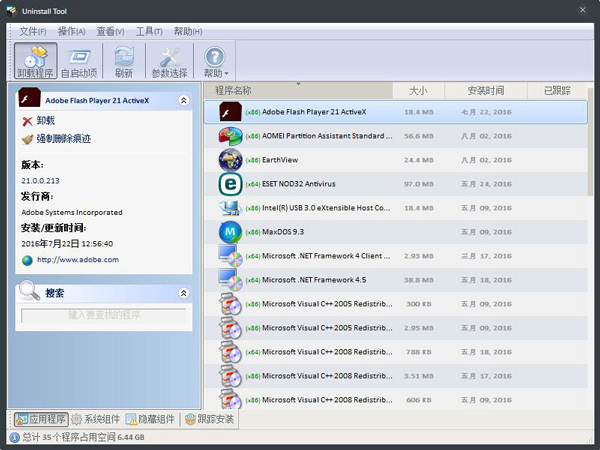
Task: Click the program search input field
Action: pos(104,315)
